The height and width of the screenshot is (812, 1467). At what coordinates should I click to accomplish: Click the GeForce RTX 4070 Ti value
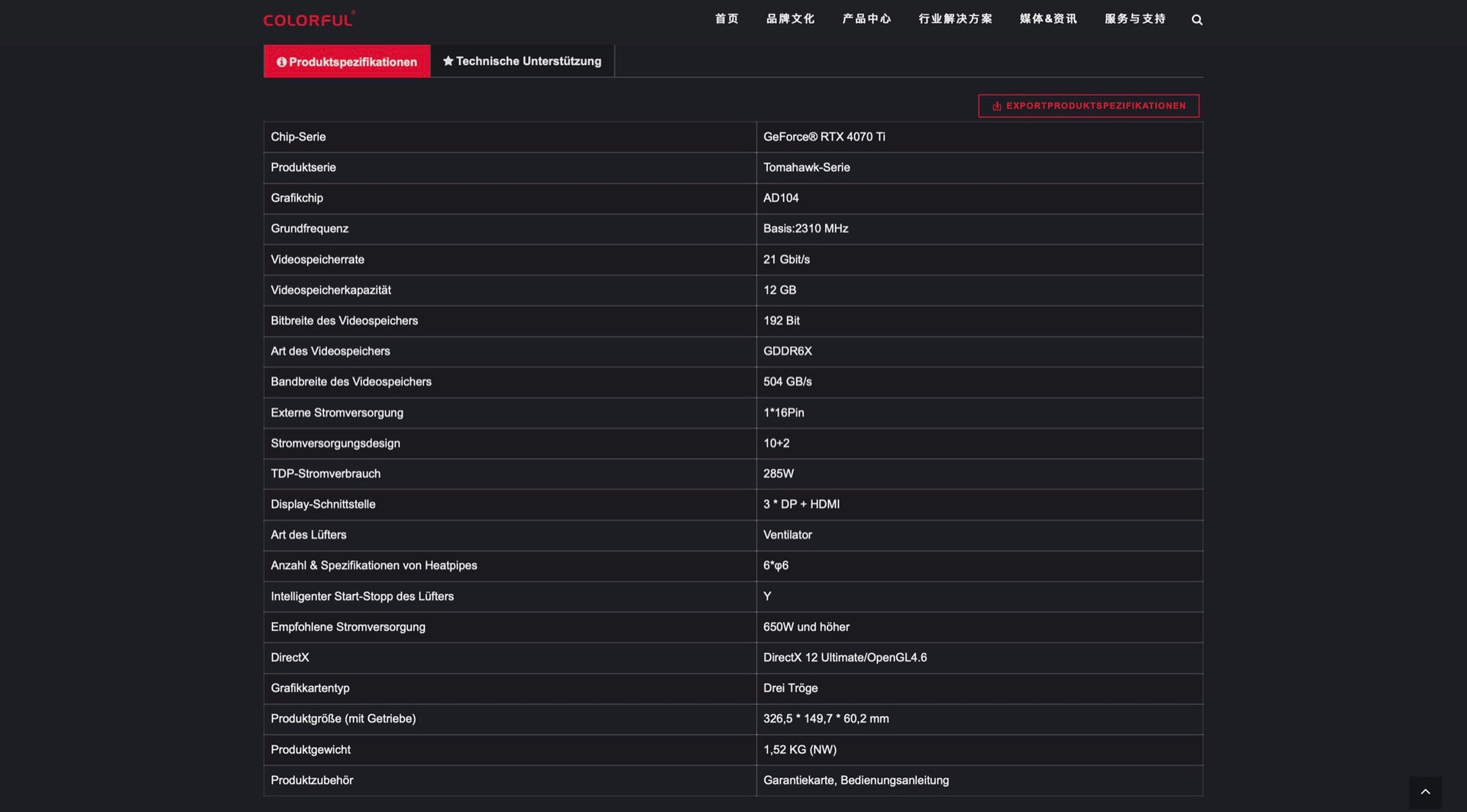(x=824, y=137)
